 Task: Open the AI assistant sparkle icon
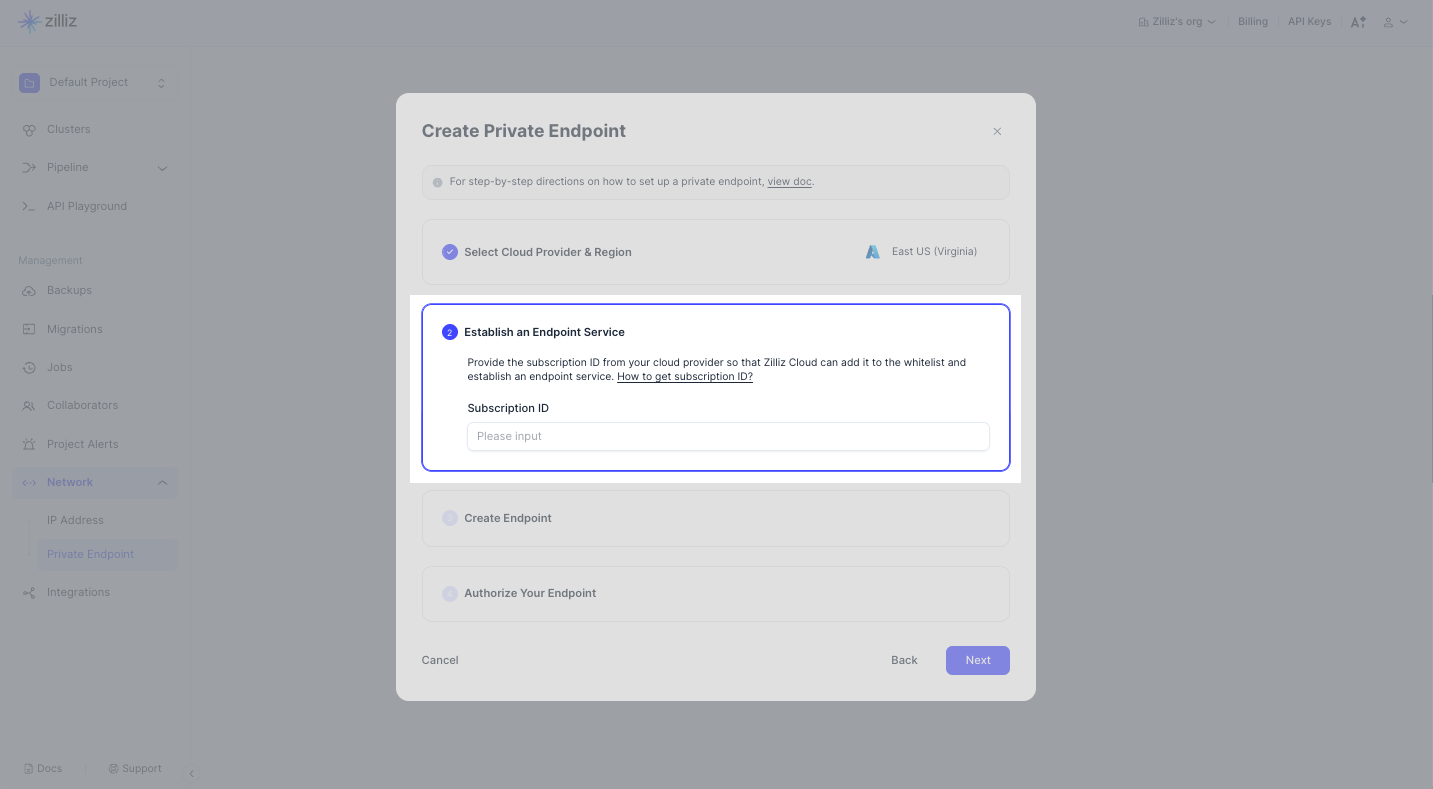1358,22
